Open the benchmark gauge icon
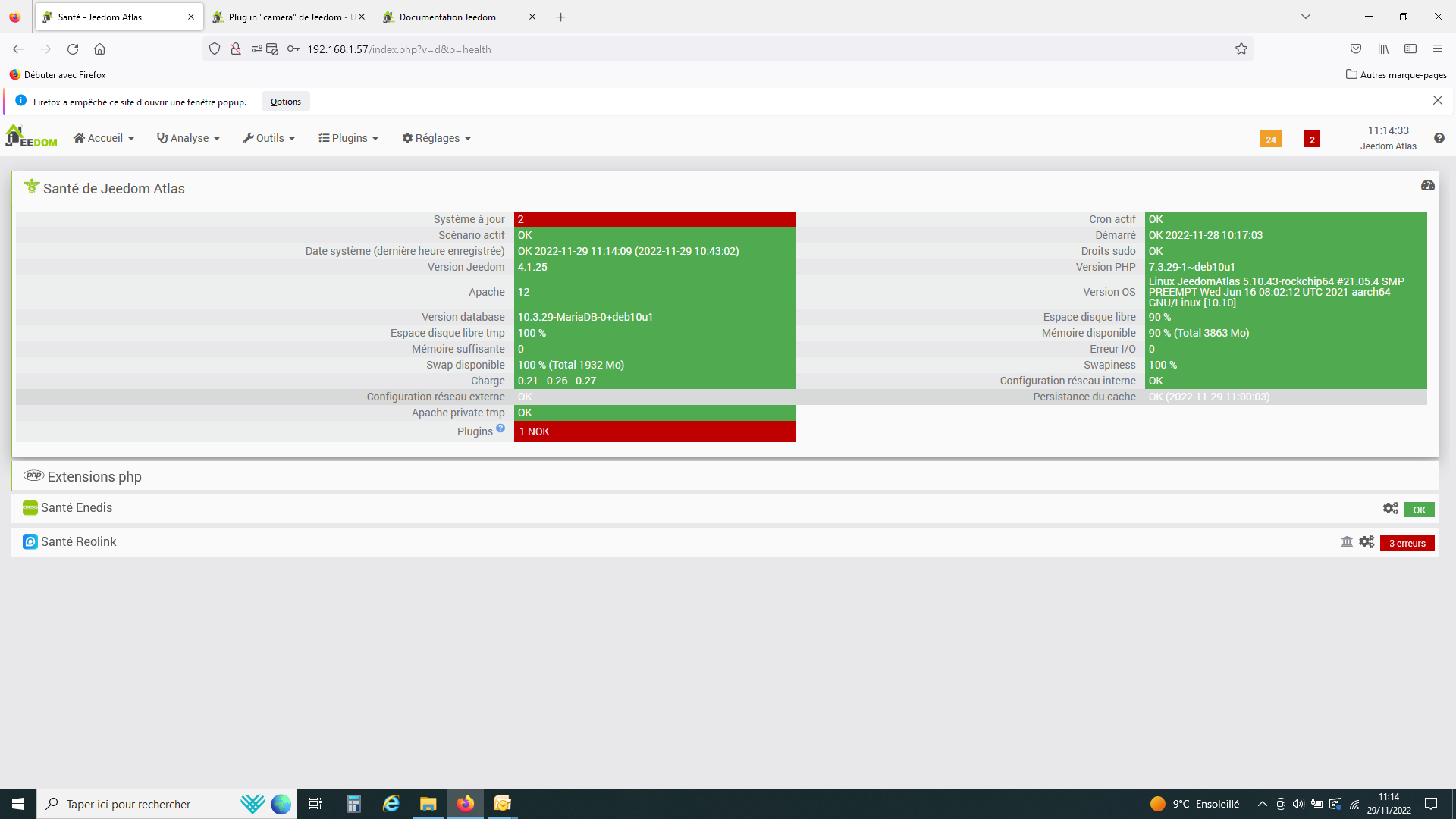The height and width of the screenshot is (819, 1456). tap(1428, 186)
